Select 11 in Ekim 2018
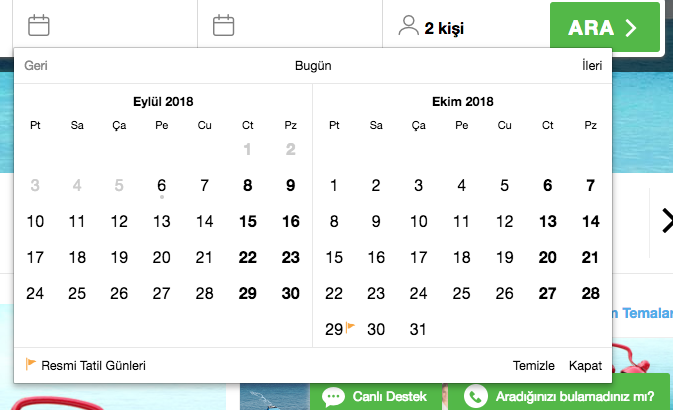Viewport: 673px width, 410px height. [461, 222]
